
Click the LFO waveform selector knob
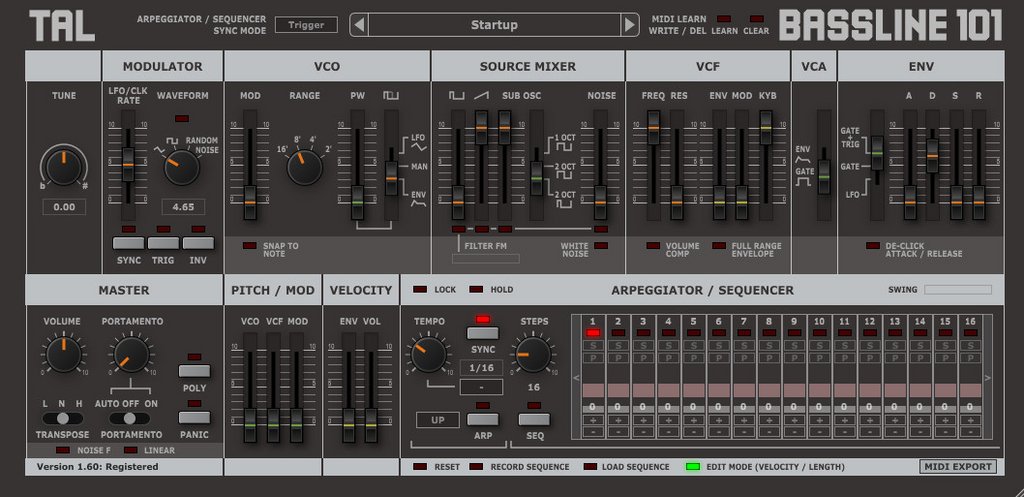(x=182, y=167)
